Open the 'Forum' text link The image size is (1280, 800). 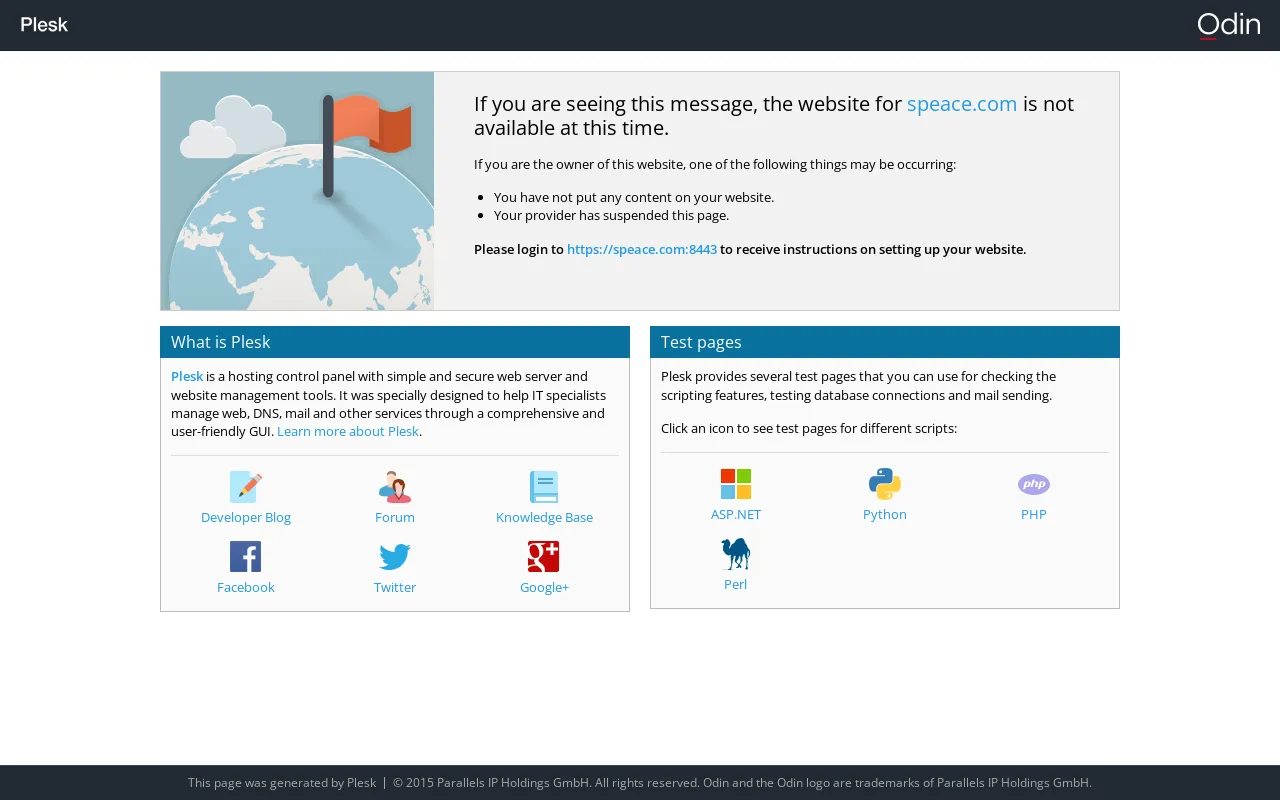[395, 518]
